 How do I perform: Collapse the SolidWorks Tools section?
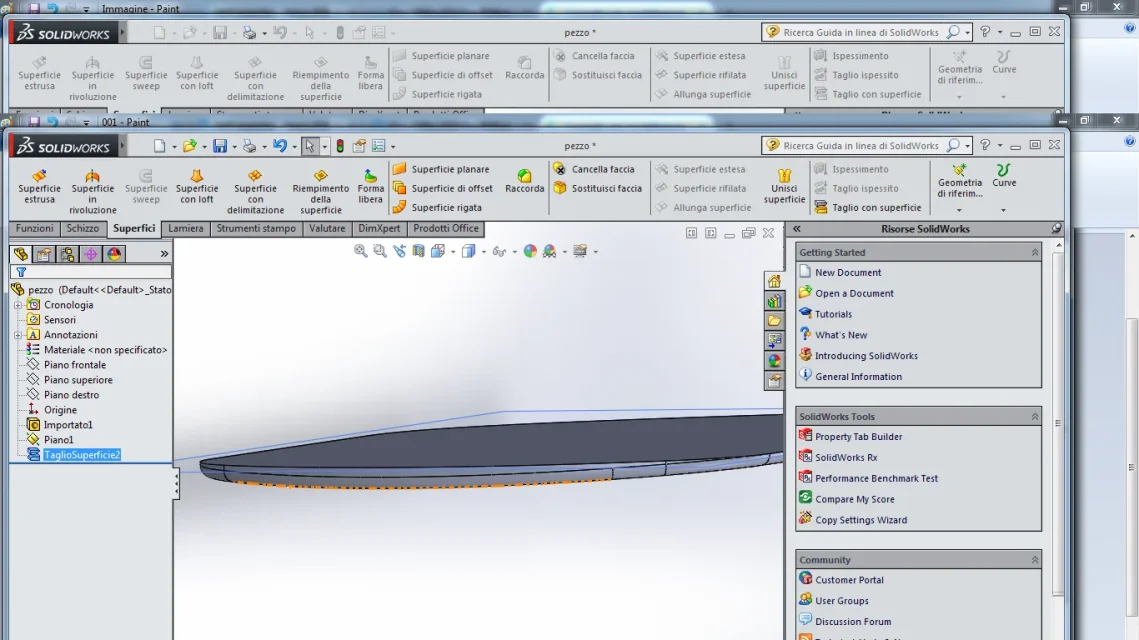point(1034,416)
